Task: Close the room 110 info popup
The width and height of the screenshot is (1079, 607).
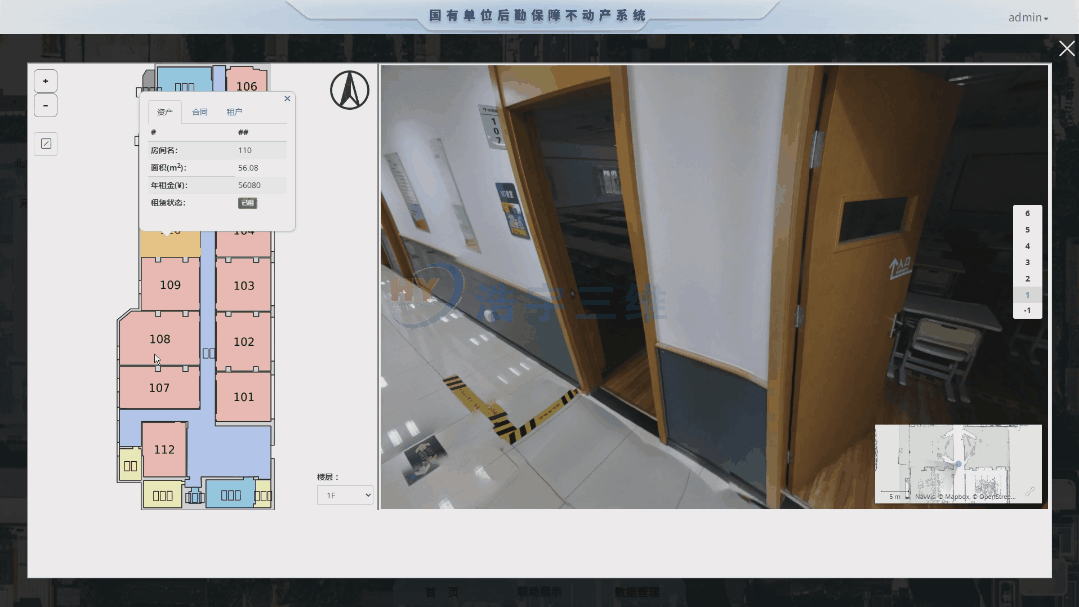Action: (x=287, y=98)
